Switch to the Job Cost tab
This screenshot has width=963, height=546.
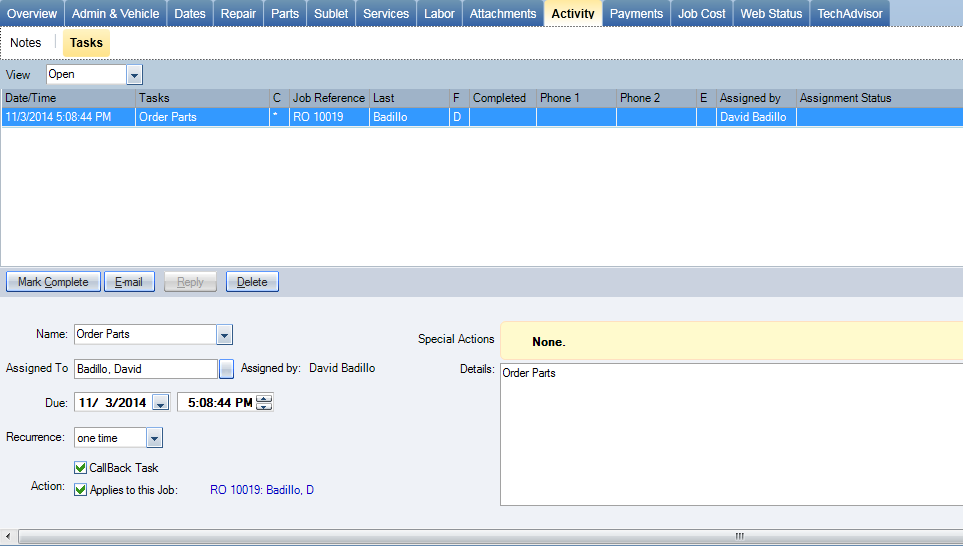pos(701,14)
